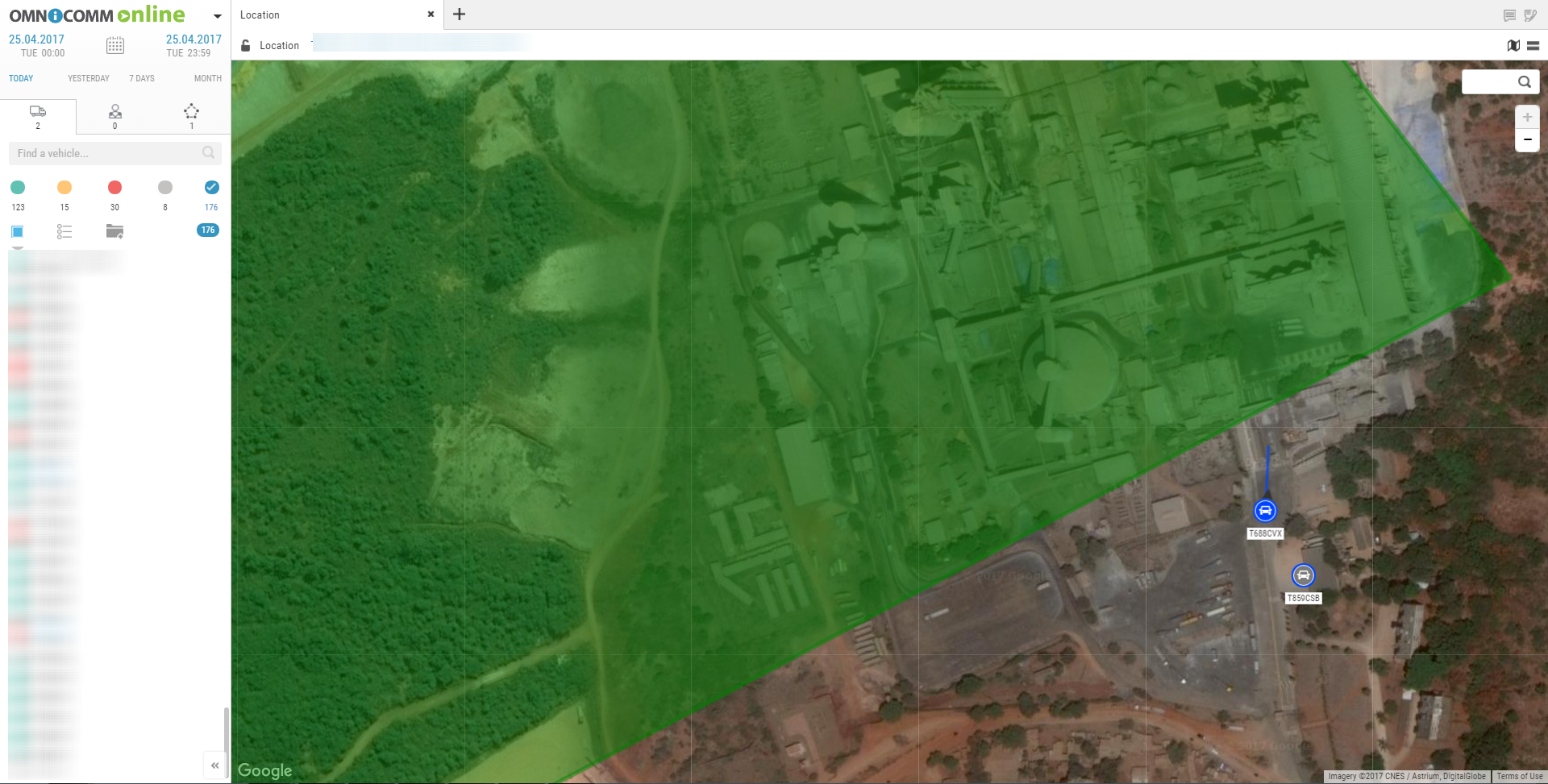Viewport: 1548px width, 784px height.
Task: Toggle the all vehicles checkmark (176)
Action: coord(211,188)
